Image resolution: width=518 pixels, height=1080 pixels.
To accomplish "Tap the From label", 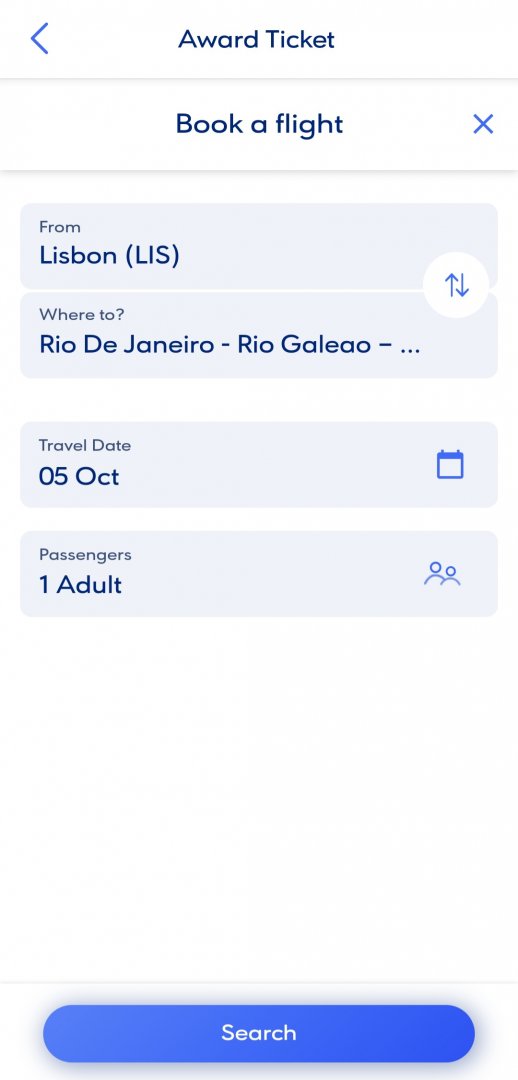I will pyautogui.click(x=60, y=227).
